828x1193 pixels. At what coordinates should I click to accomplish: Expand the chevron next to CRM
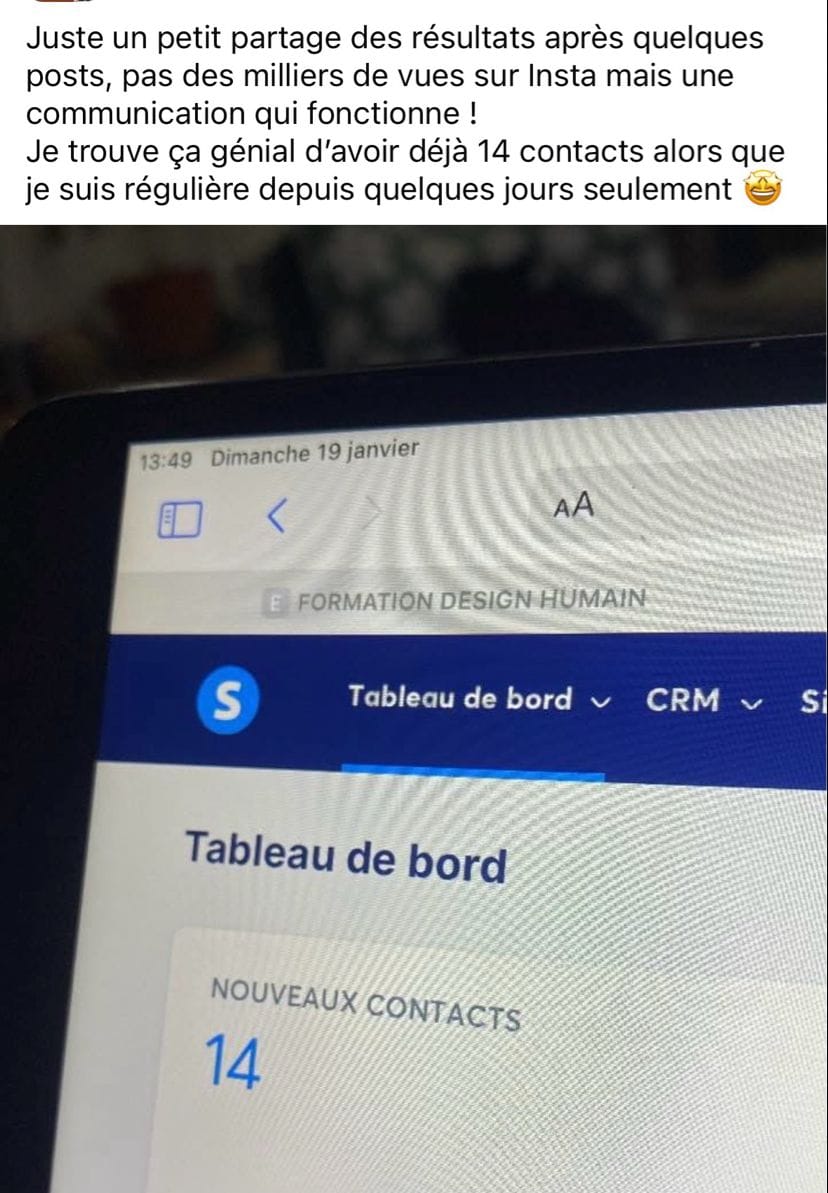751,705
